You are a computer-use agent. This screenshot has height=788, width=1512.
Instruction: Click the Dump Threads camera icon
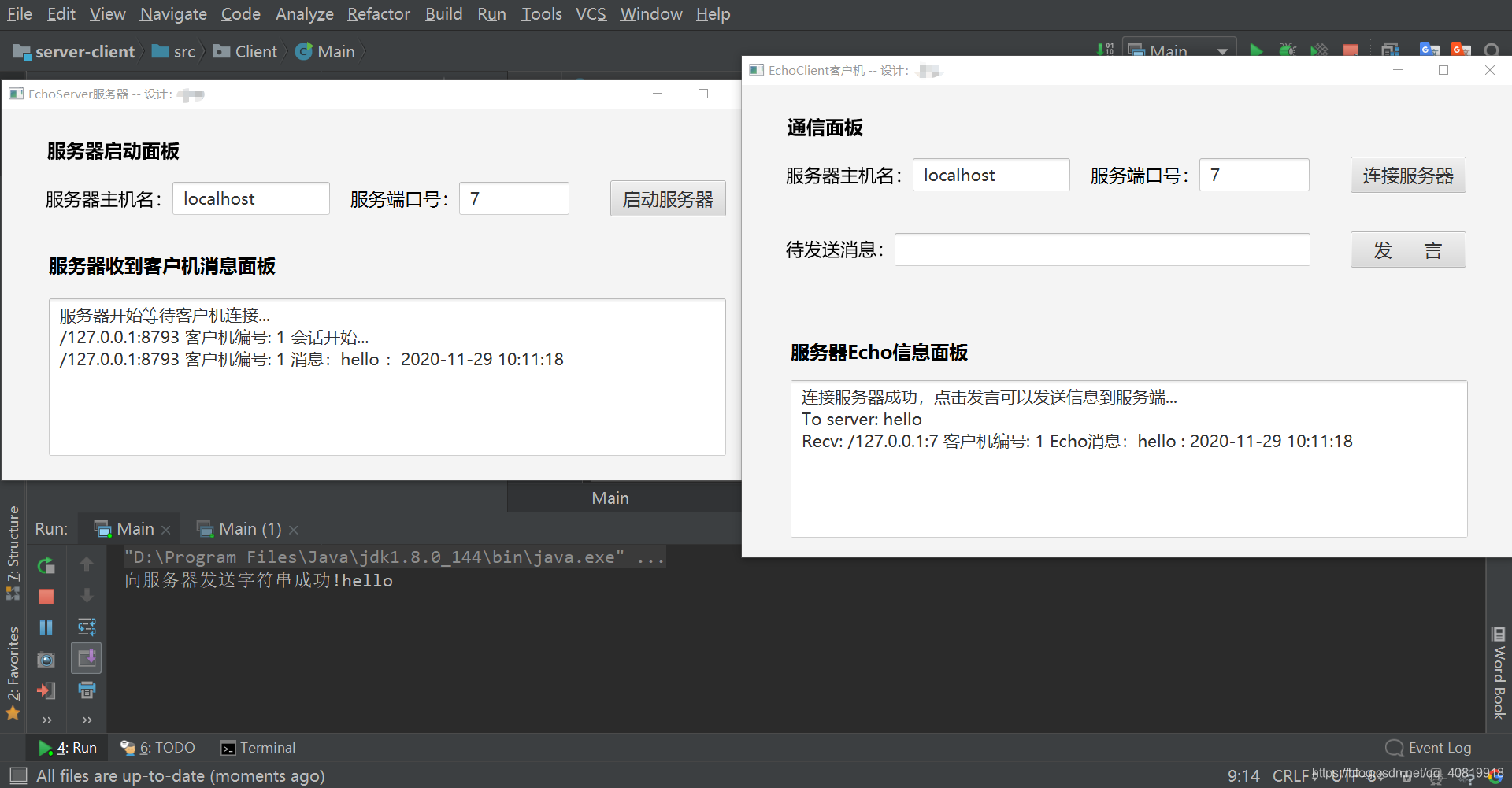pyautogui.click(x=46, y=660)
